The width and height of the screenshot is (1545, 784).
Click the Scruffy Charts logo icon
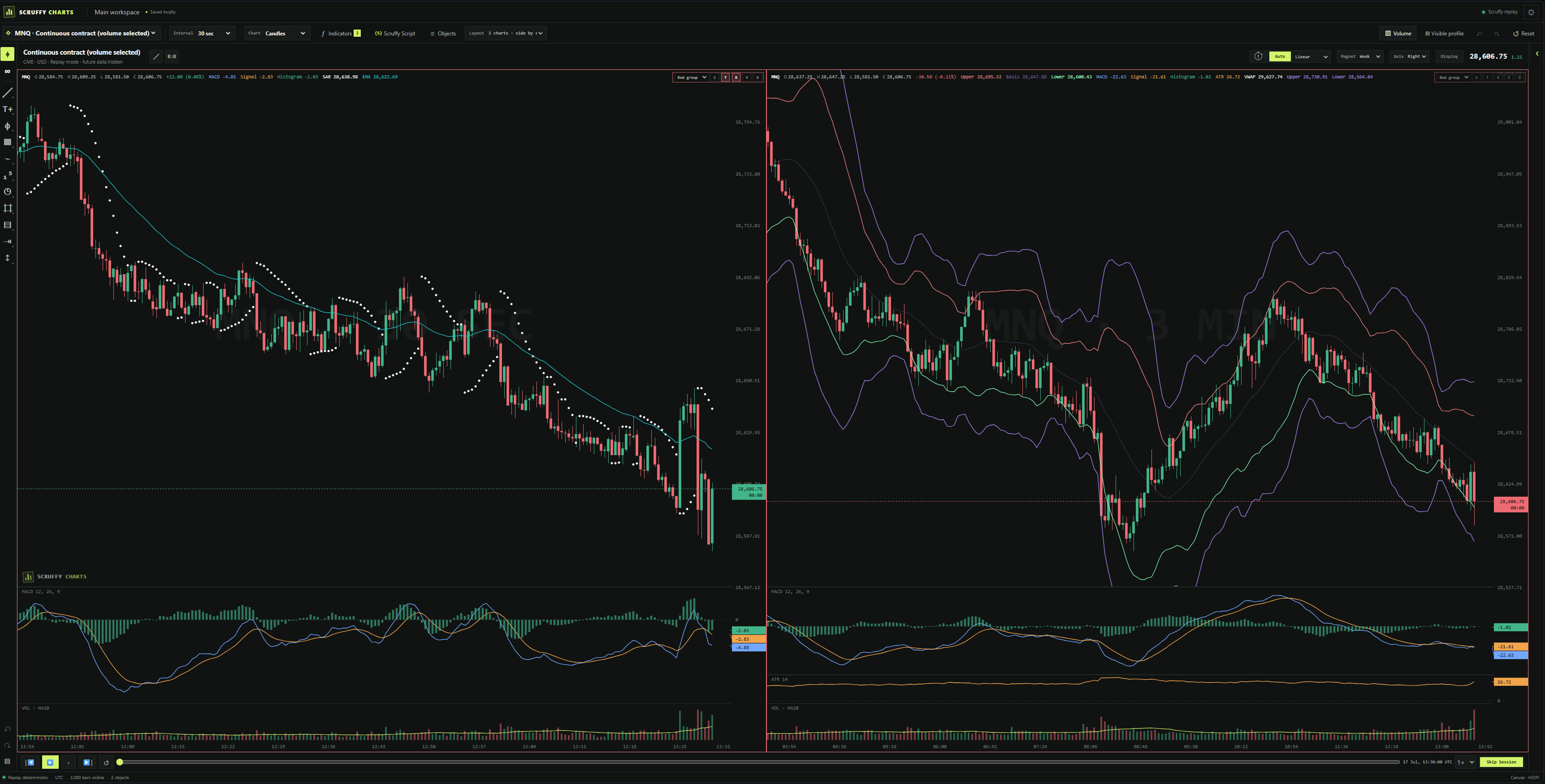[x=9, y=11]
